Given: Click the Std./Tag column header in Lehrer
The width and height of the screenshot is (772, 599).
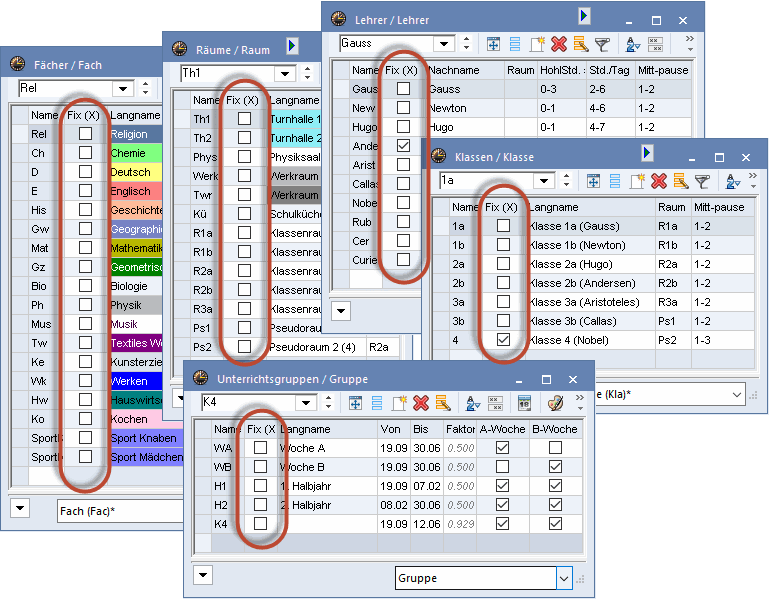Looking at the screenshot, I should 610,70.
